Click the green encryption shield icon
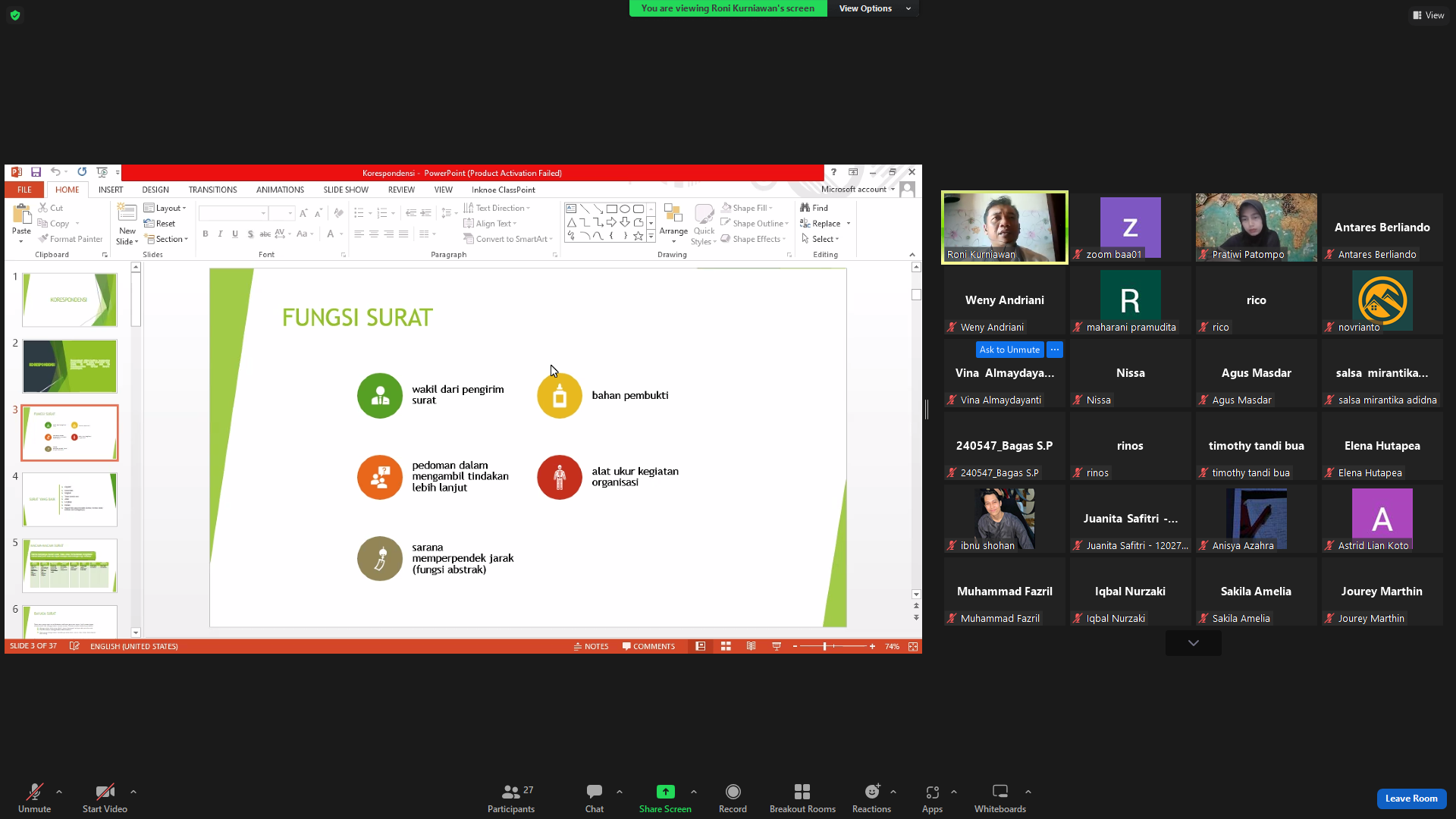This screenshot has height=819, width=1456. coord(15,15)
